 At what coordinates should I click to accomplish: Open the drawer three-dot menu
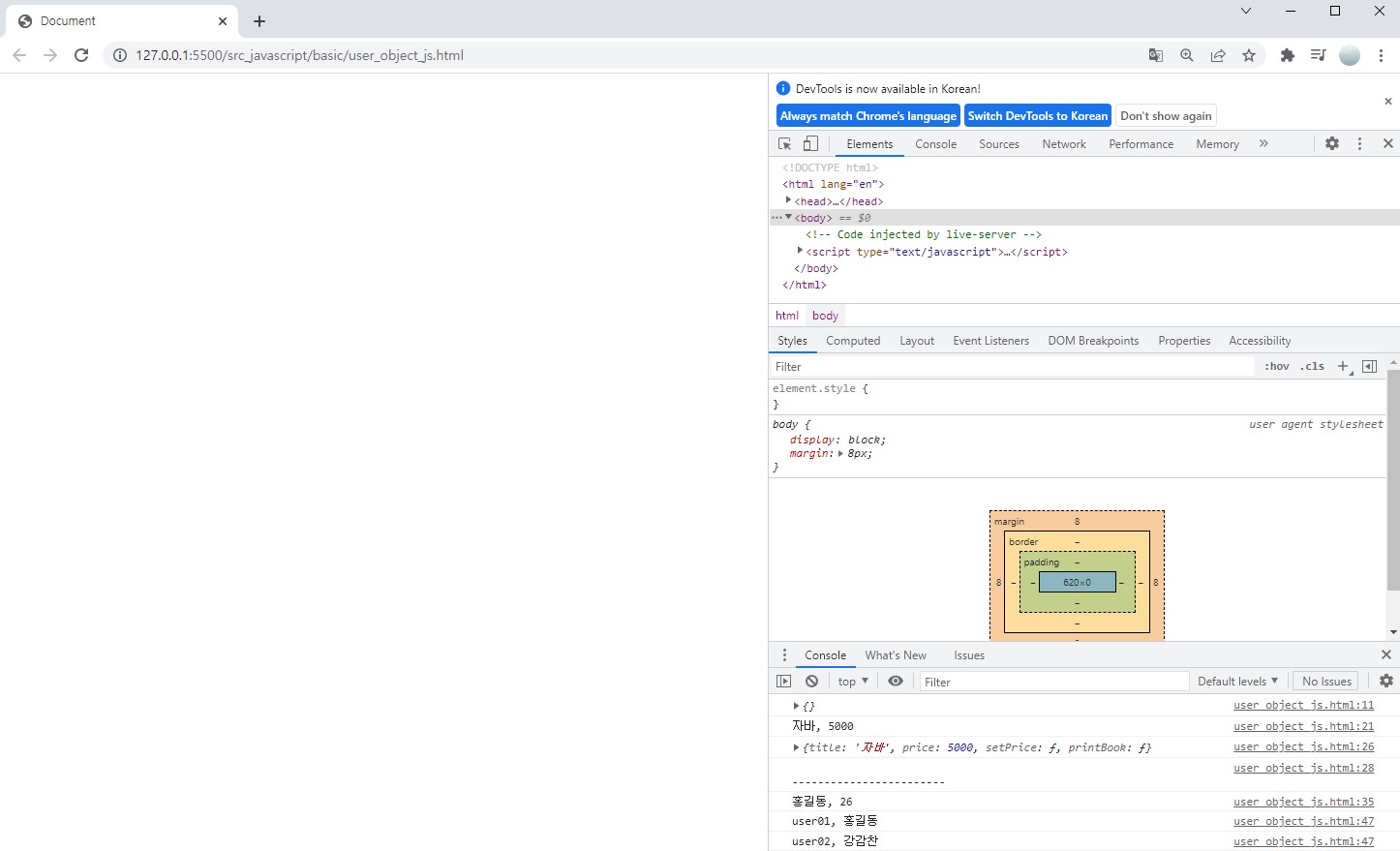pos(785,655)
